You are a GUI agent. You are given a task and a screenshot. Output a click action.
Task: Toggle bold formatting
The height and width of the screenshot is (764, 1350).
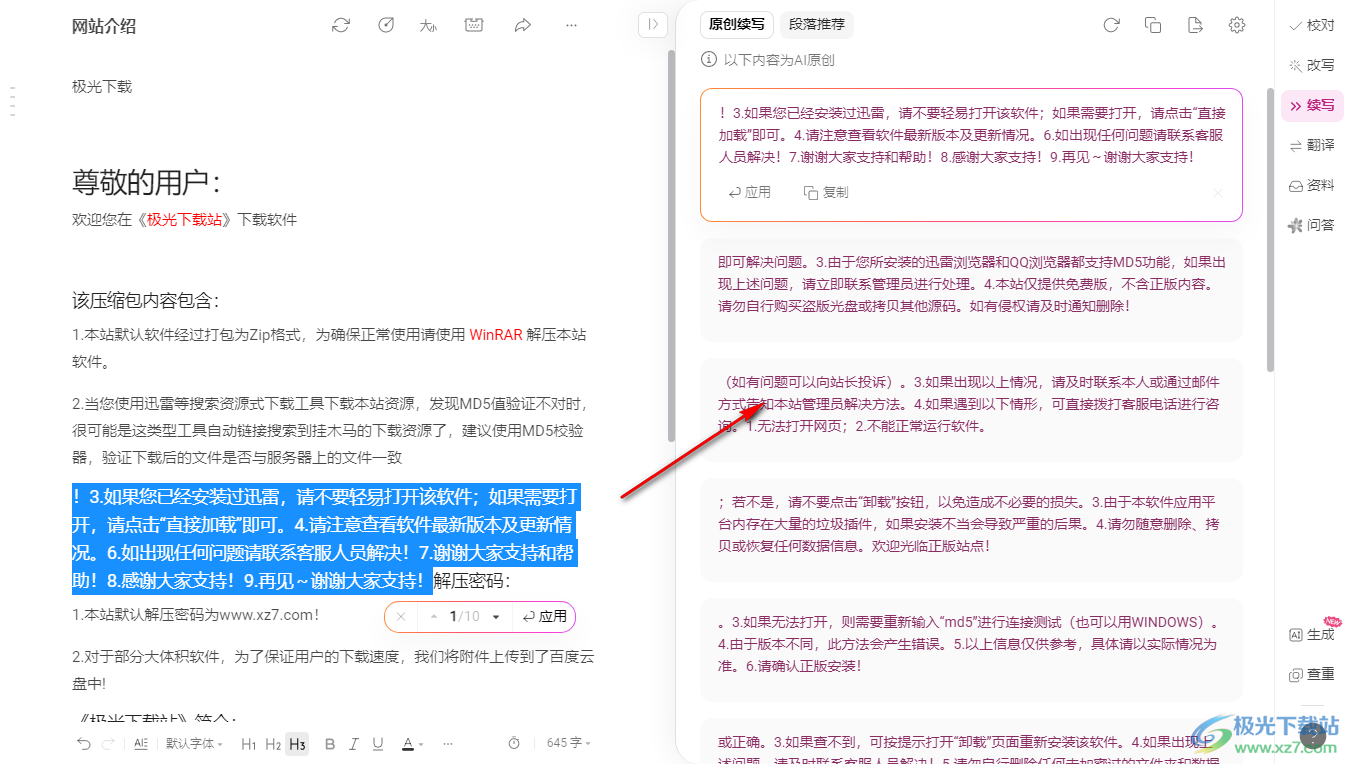(x=329, y=743)
